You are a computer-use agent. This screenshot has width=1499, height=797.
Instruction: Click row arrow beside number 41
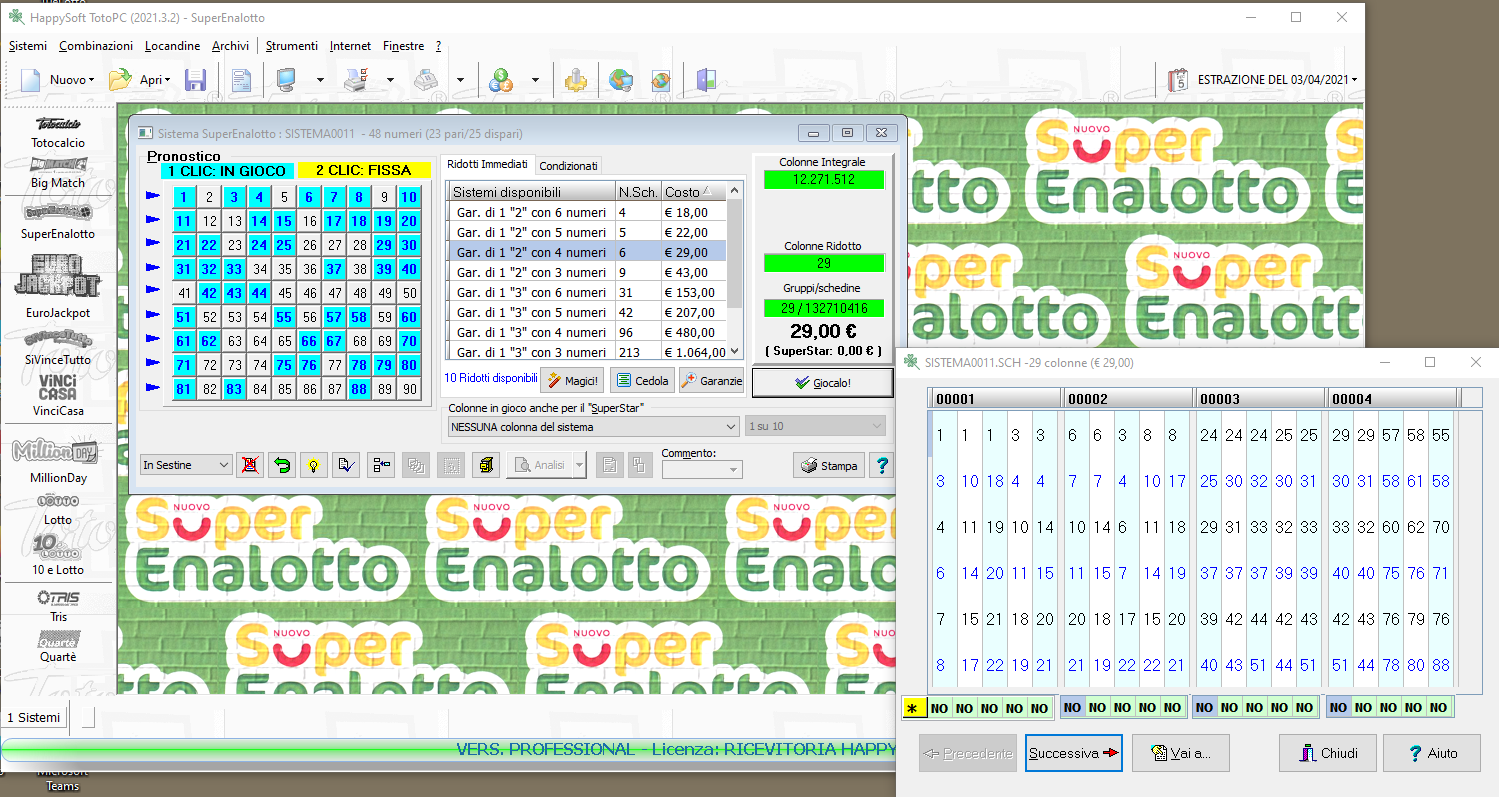pyautogui.click(x=153, y=292)
